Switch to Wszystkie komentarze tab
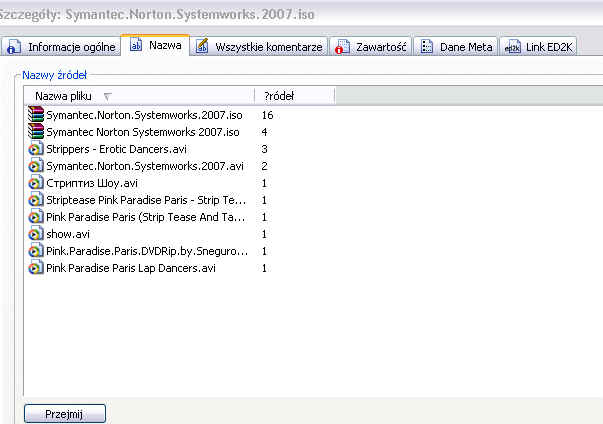This screenshot has width=603, height=424. [260, 47]
